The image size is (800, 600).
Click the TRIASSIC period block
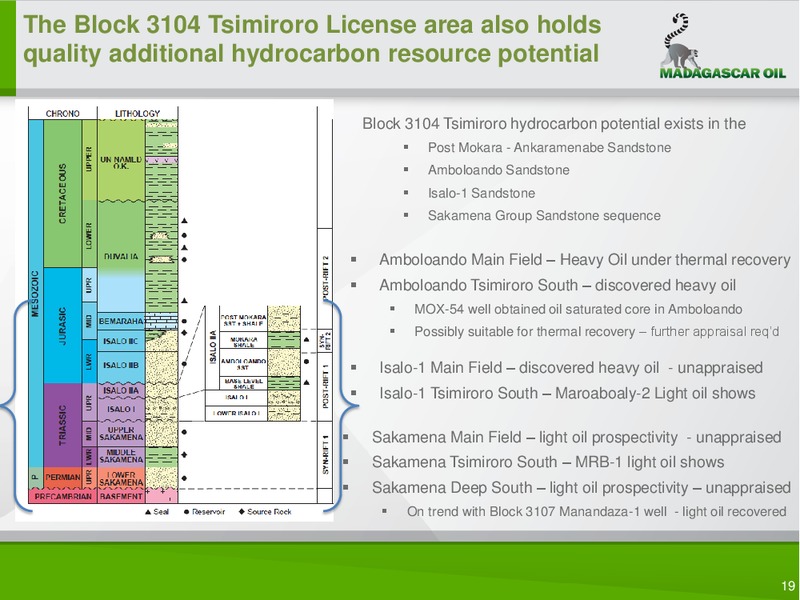coord(62,425)
